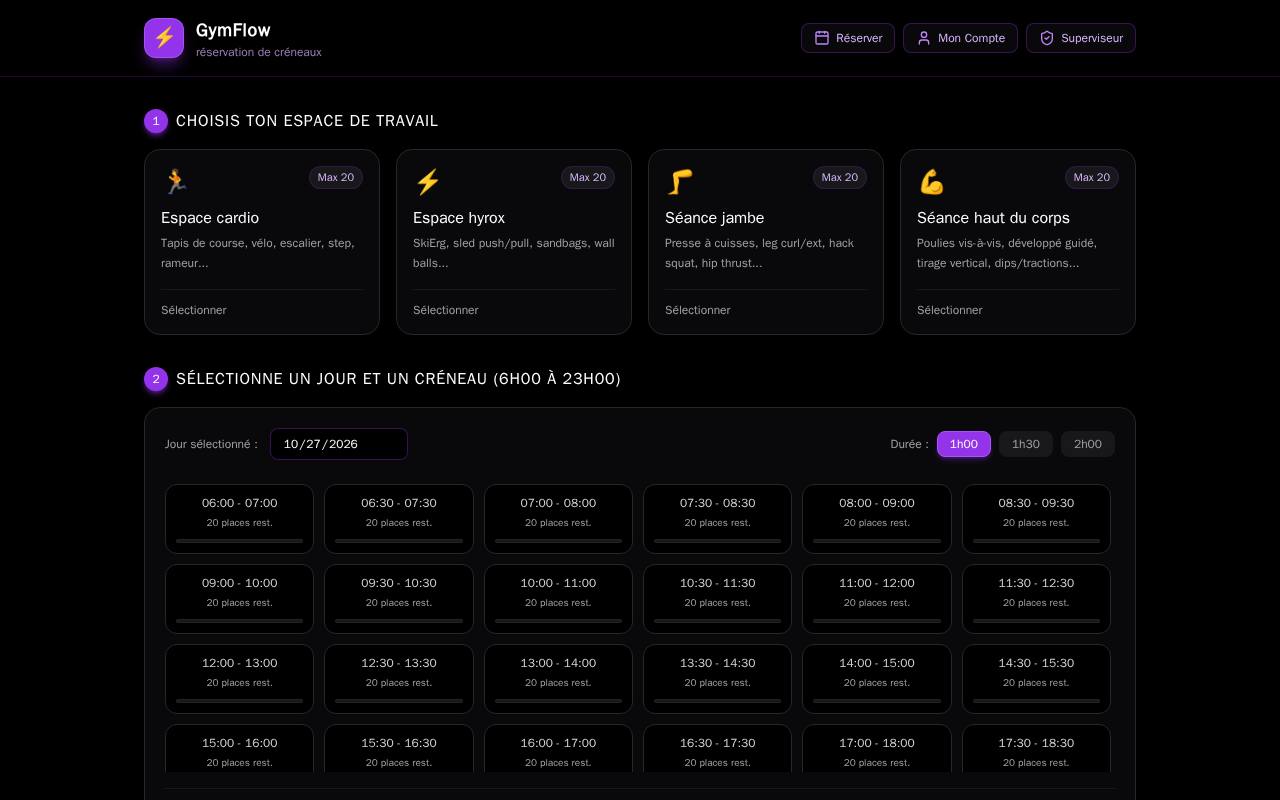This screenshot has width=1280, height=800.
Task: Pick the 09:00 - 10:00 slot
Action: pos(239,599)
